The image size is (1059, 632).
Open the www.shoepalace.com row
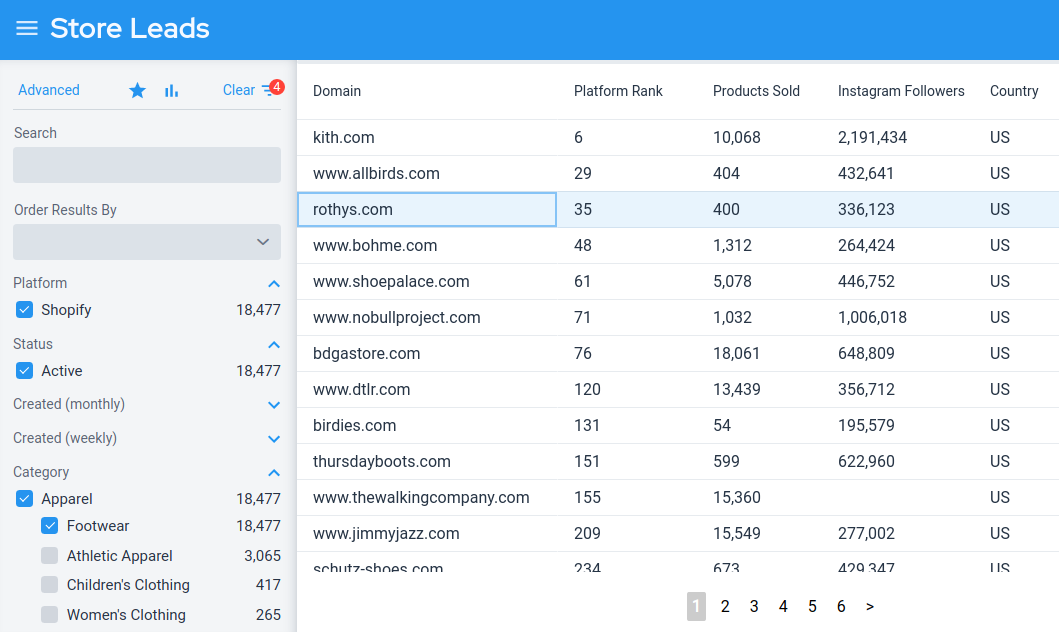pos(678,282)
